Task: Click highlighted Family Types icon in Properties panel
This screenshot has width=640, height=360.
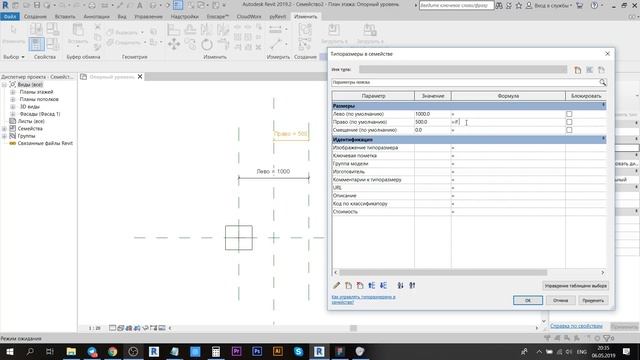Action: click(36, 44)
